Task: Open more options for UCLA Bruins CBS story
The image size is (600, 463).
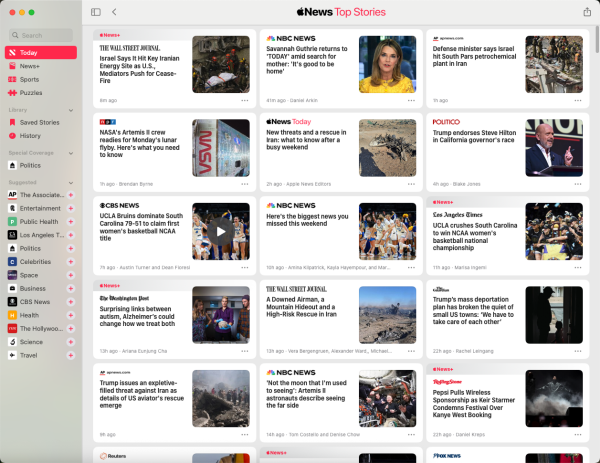Action: click(245, 267)
